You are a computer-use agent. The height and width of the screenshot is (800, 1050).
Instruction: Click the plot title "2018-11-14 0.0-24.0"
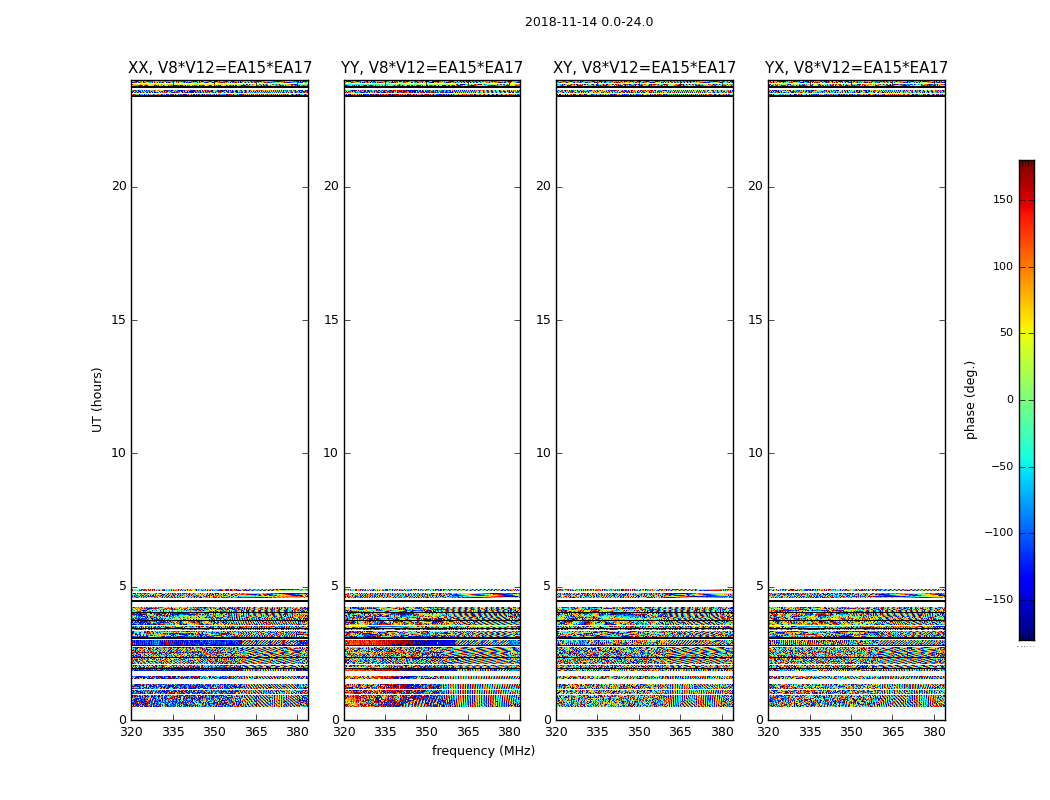tap(589, 22)
